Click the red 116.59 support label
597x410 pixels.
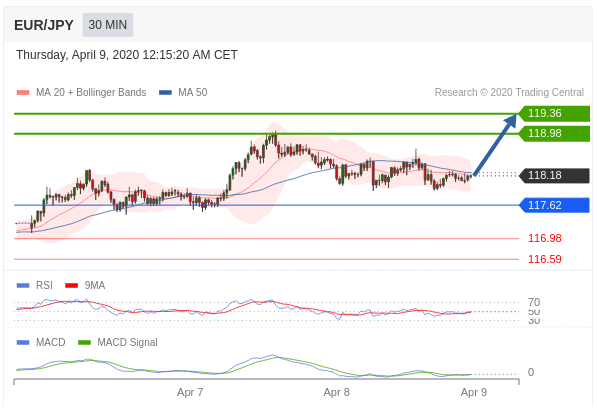[x=544, y=259]
